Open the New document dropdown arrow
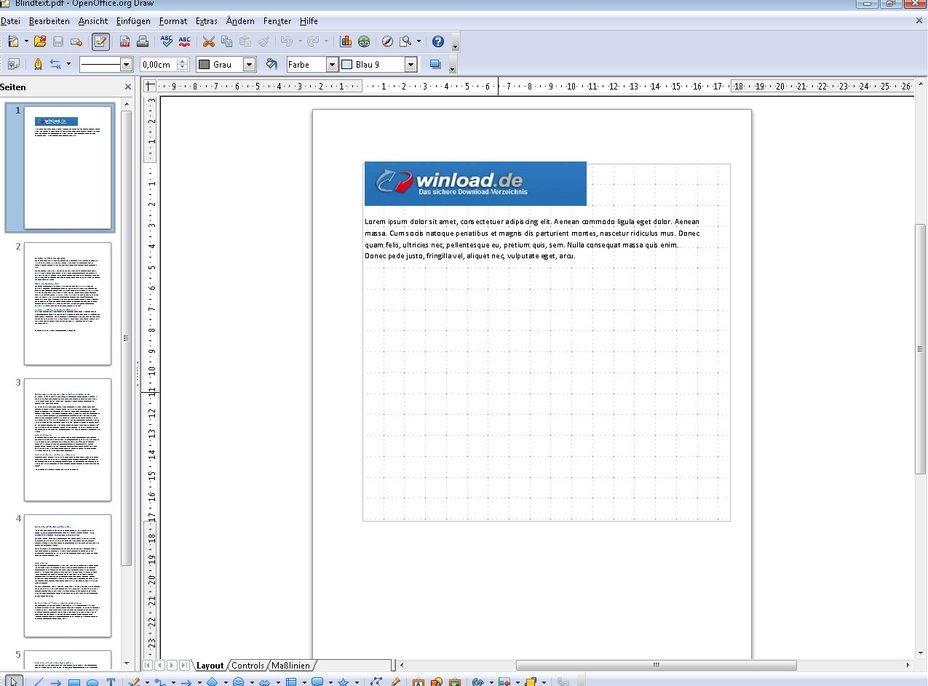Viewport: 928px width, 686px height. tap(26, 41)
